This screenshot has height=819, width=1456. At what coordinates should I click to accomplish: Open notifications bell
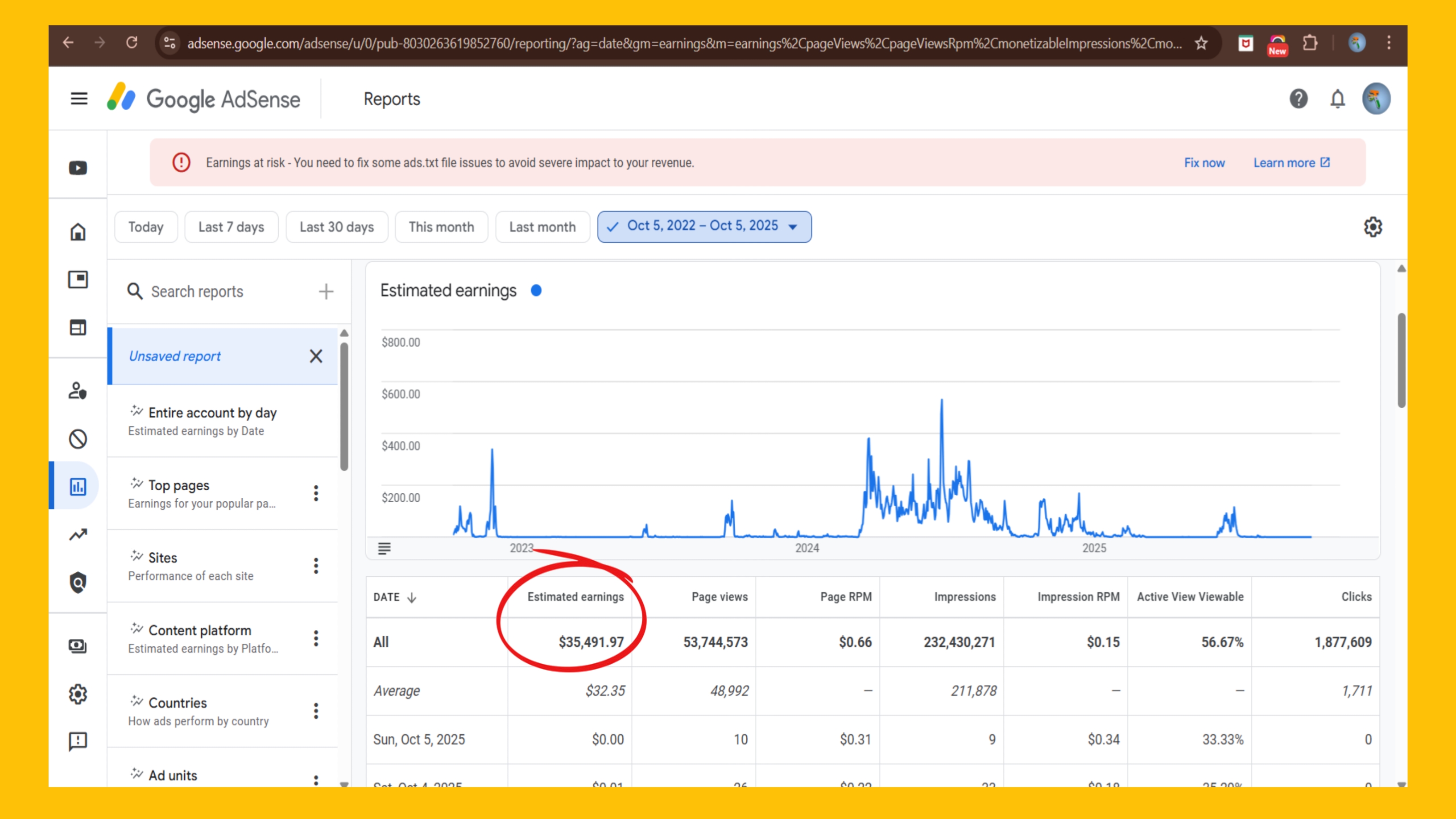pos(1337,99)
